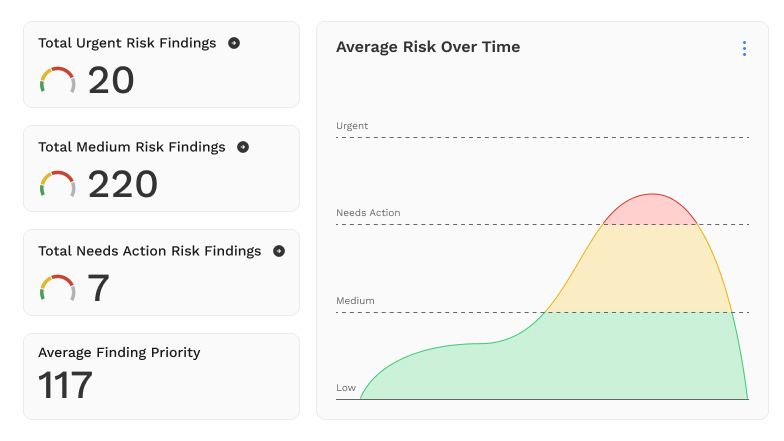
Task: Click the Total Needs Action Risk Findings title
Action: [150, 251]
